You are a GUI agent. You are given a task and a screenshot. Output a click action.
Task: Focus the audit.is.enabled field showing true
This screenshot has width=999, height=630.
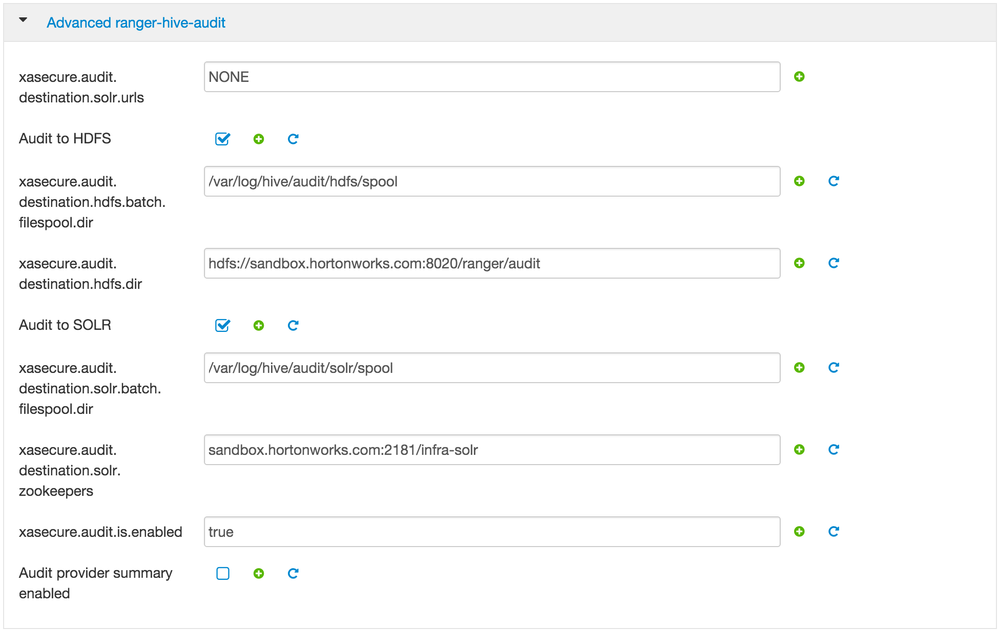(491, 531)
